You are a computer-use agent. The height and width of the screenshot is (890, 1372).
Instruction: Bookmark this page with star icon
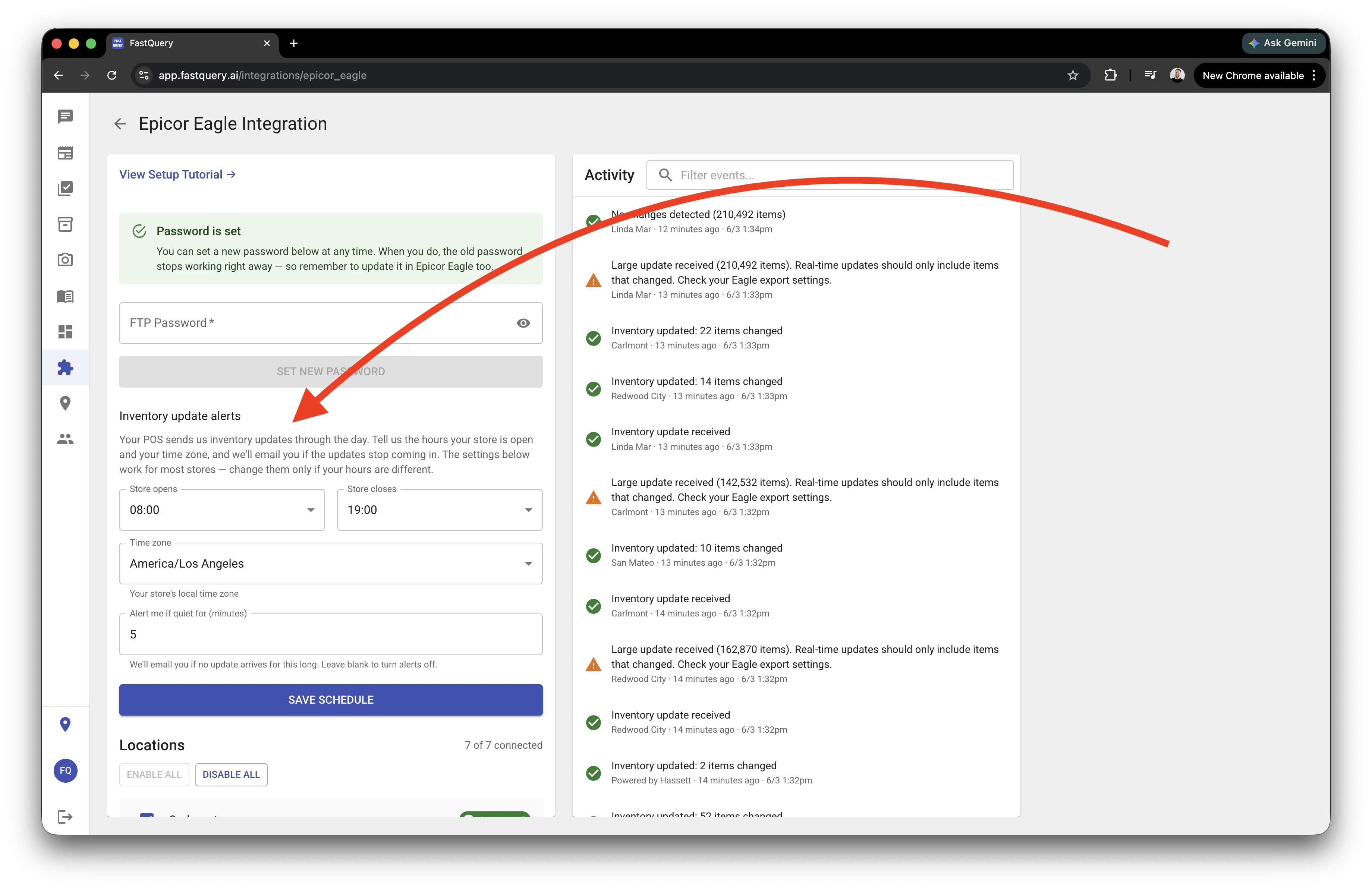(1072, 76)
